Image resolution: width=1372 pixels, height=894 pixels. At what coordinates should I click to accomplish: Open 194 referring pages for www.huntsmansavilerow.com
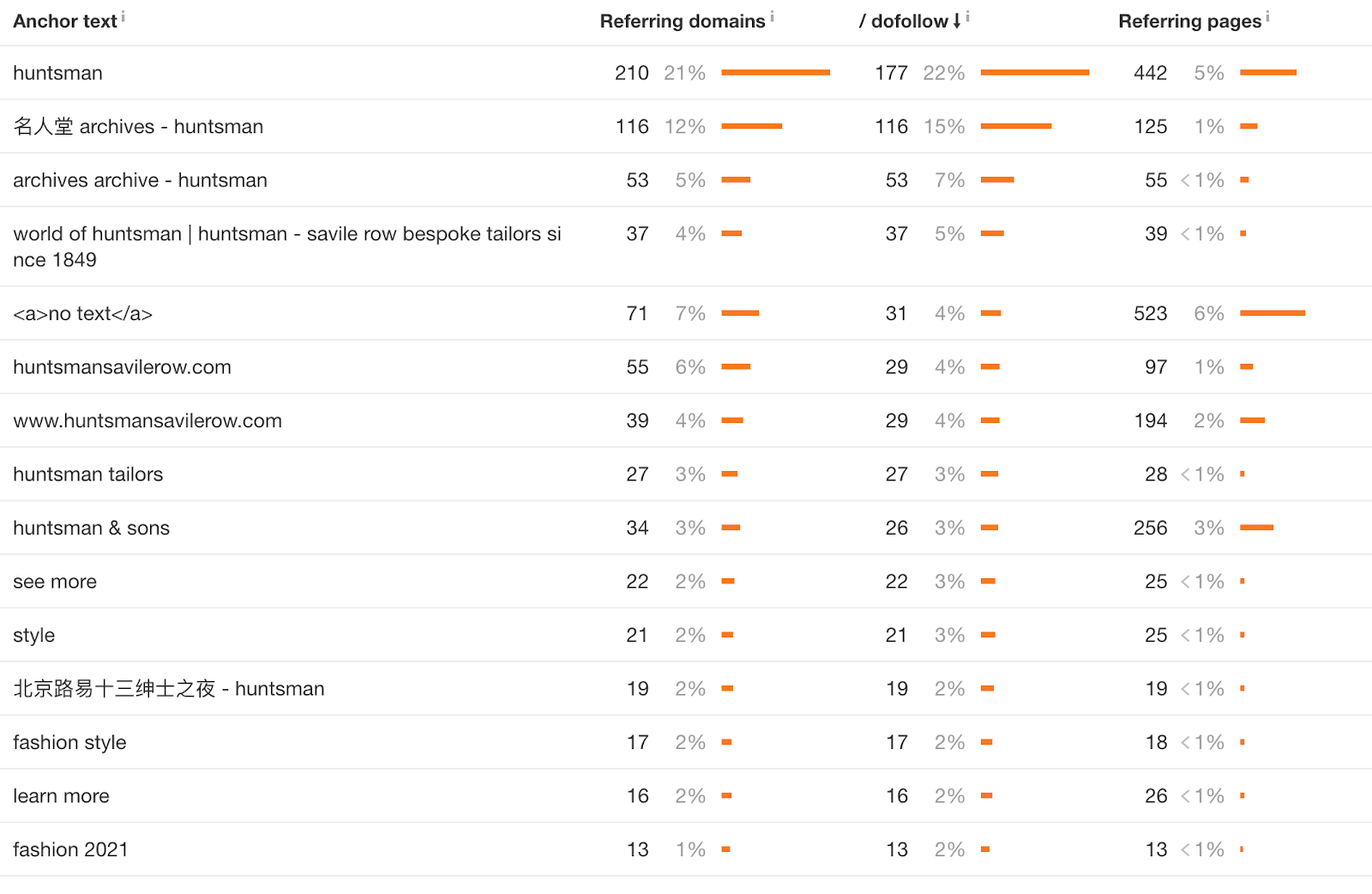click(1150, 421)
